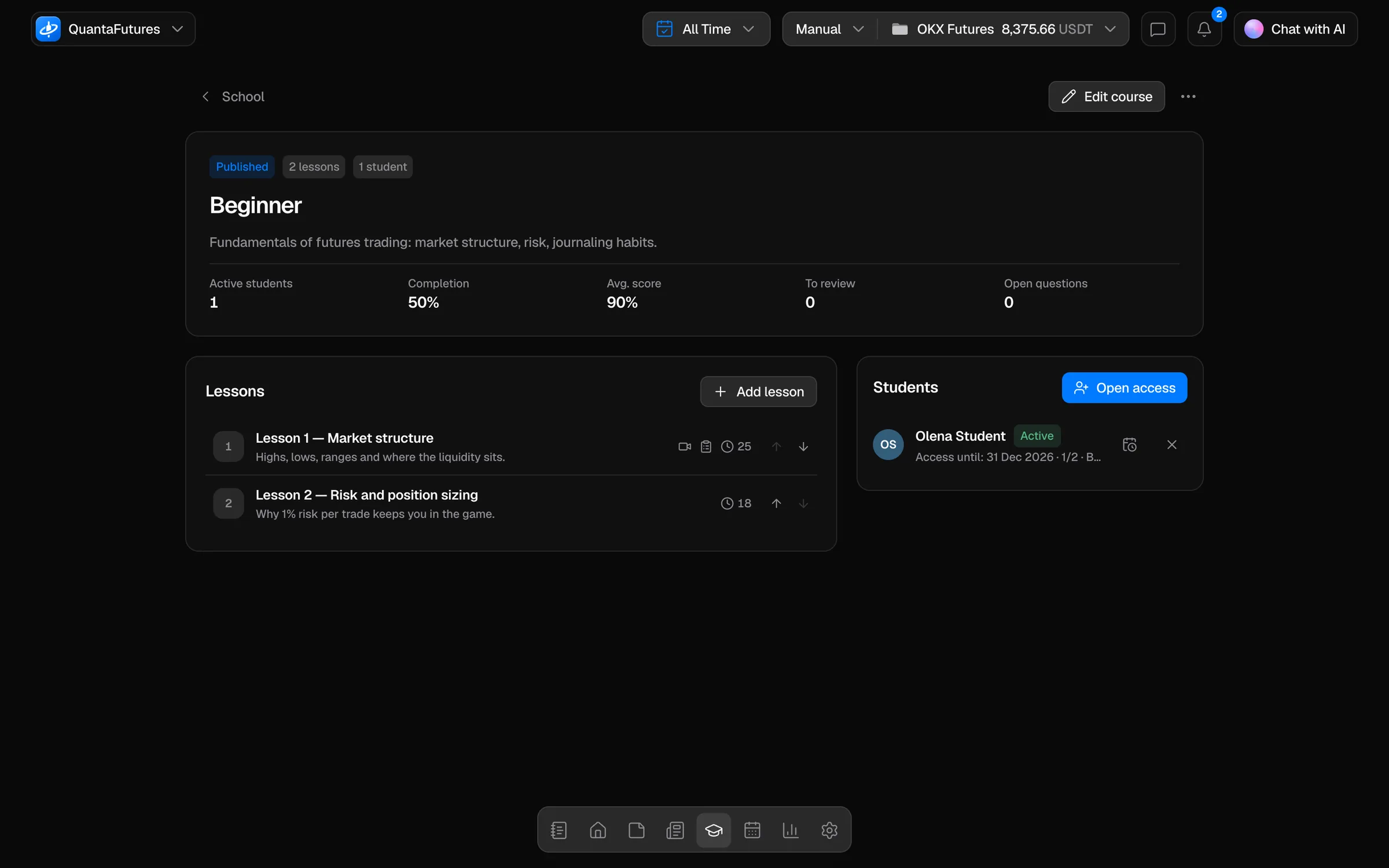This screenshot has width=1389, height=868.
Task: Click Open access button
Action: tap(1125, 388)
